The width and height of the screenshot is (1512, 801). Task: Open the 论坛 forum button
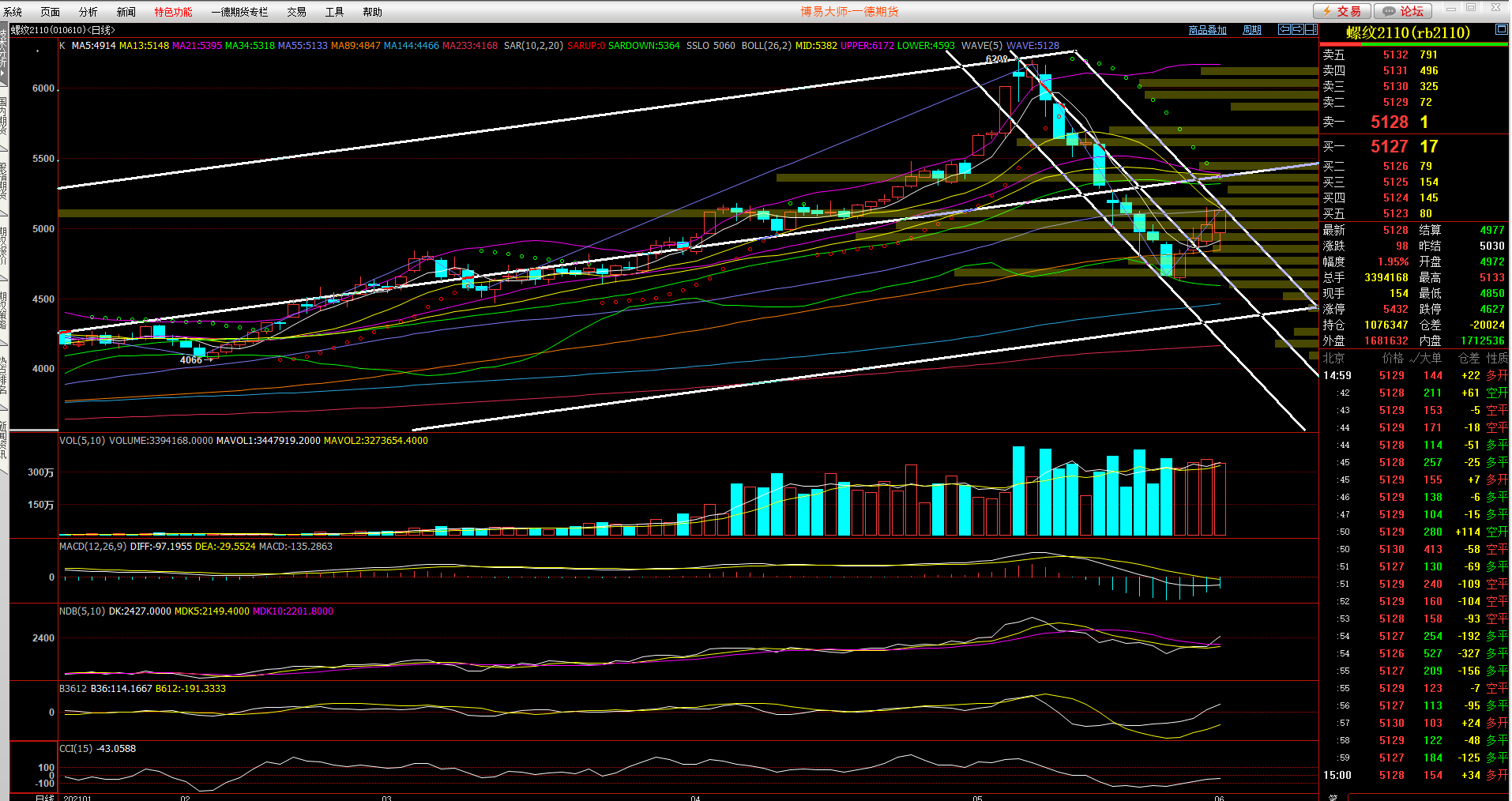point(1402,11)
